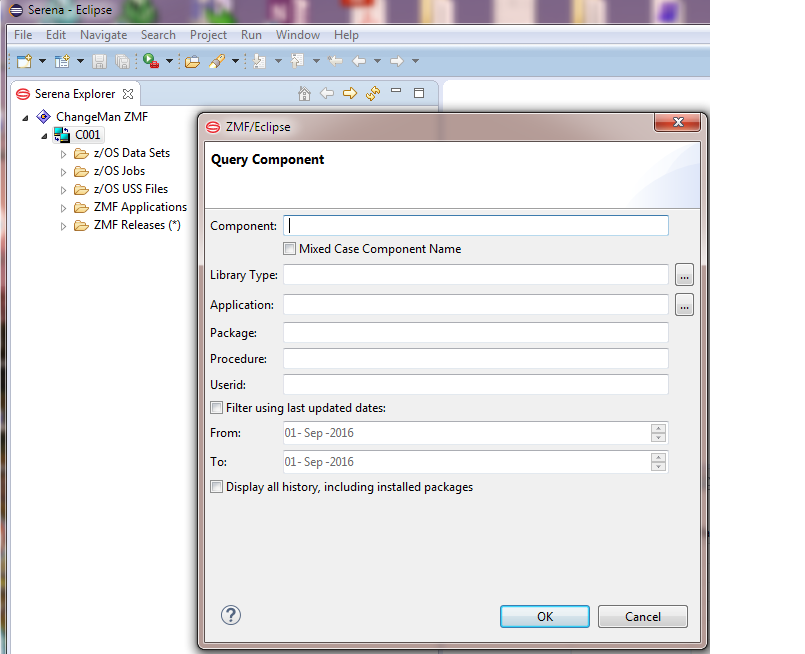This screenshot has height=654, width=805.
Task: Click the Refresh icon in Serena Explorer
Action: [373, 93]
